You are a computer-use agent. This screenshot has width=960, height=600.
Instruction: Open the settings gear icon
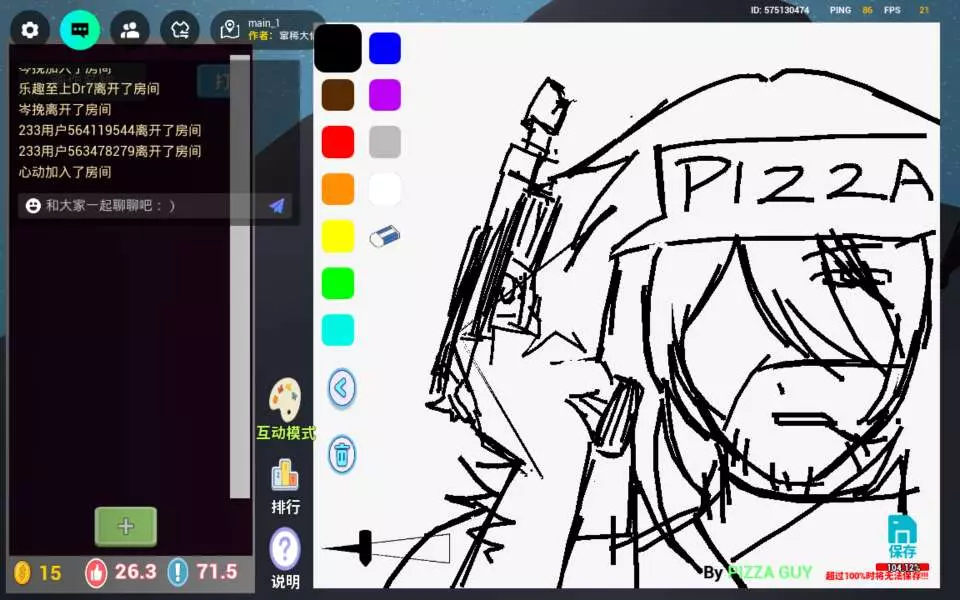click(x=30, y=30)
